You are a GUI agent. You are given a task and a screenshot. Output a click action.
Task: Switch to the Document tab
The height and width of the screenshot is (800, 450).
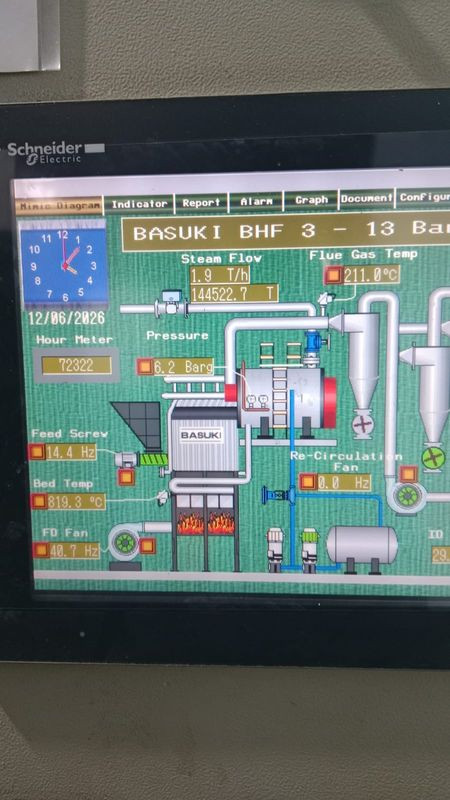click(367, 198)
